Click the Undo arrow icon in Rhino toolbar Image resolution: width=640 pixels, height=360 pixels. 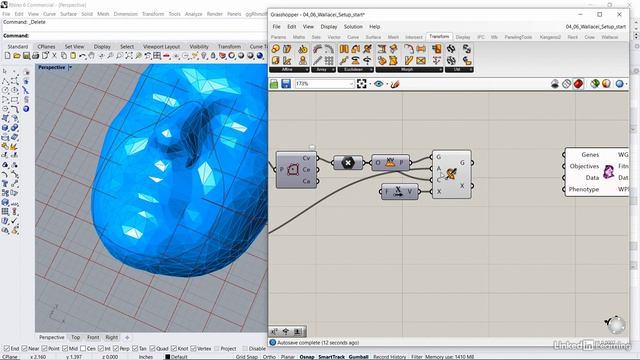(x=83, y=56)
